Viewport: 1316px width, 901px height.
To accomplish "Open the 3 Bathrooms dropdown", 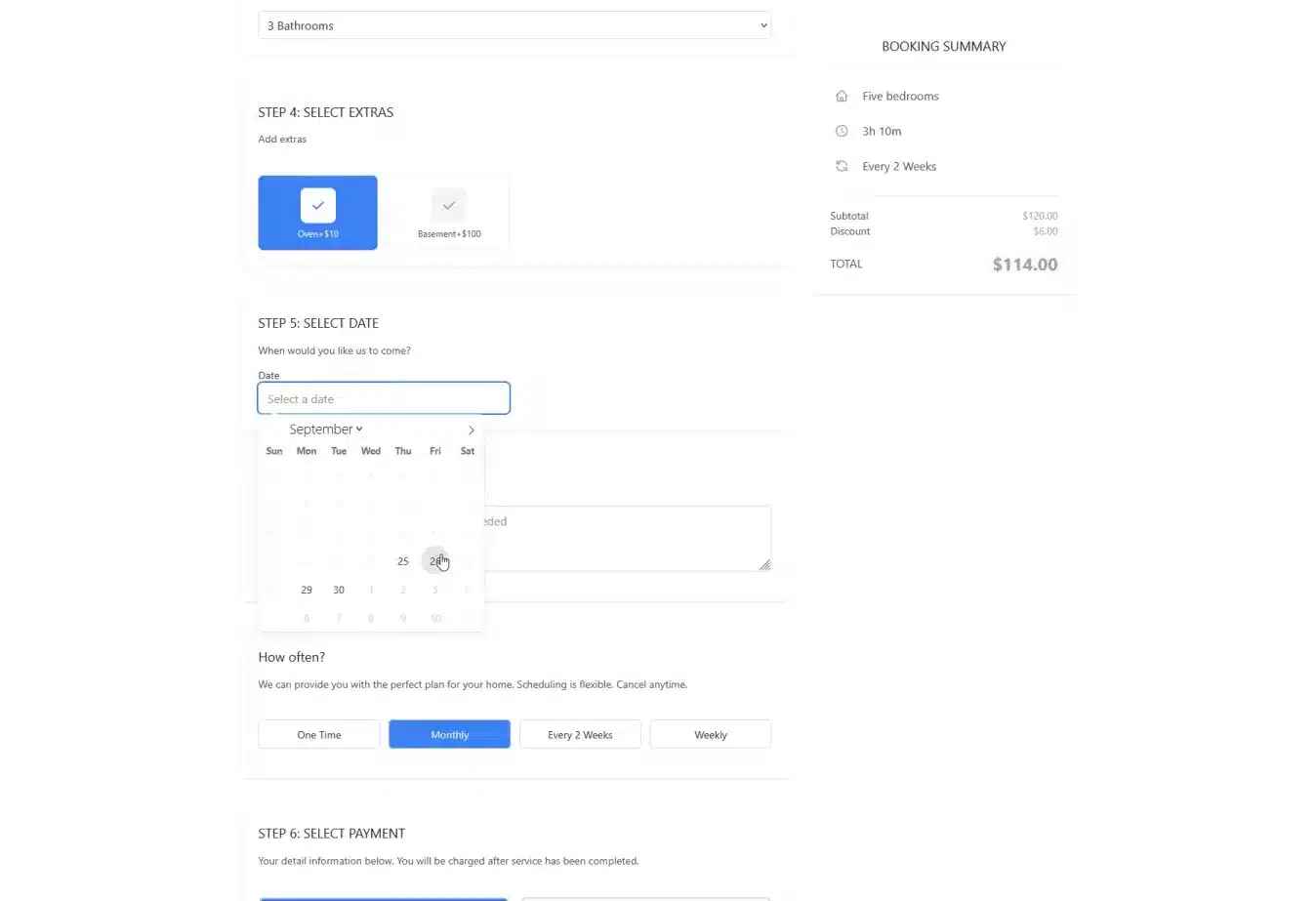I will click(514, 25).
